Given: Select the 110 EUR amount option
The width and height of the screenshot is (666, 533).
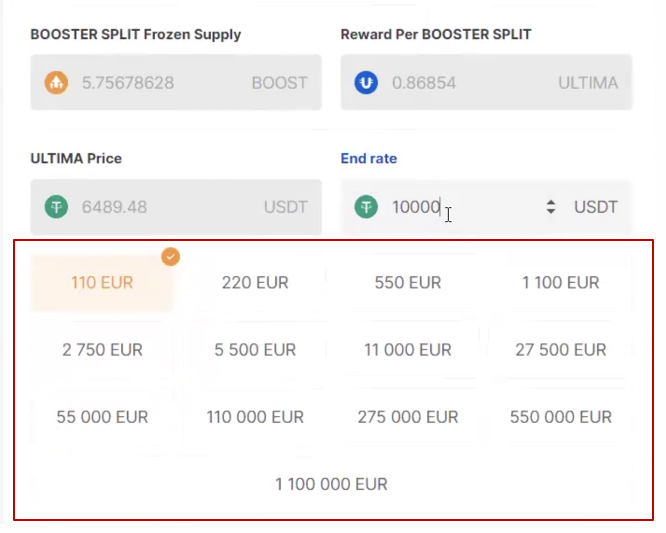Looking at the screenshot, I should point(102,283).
